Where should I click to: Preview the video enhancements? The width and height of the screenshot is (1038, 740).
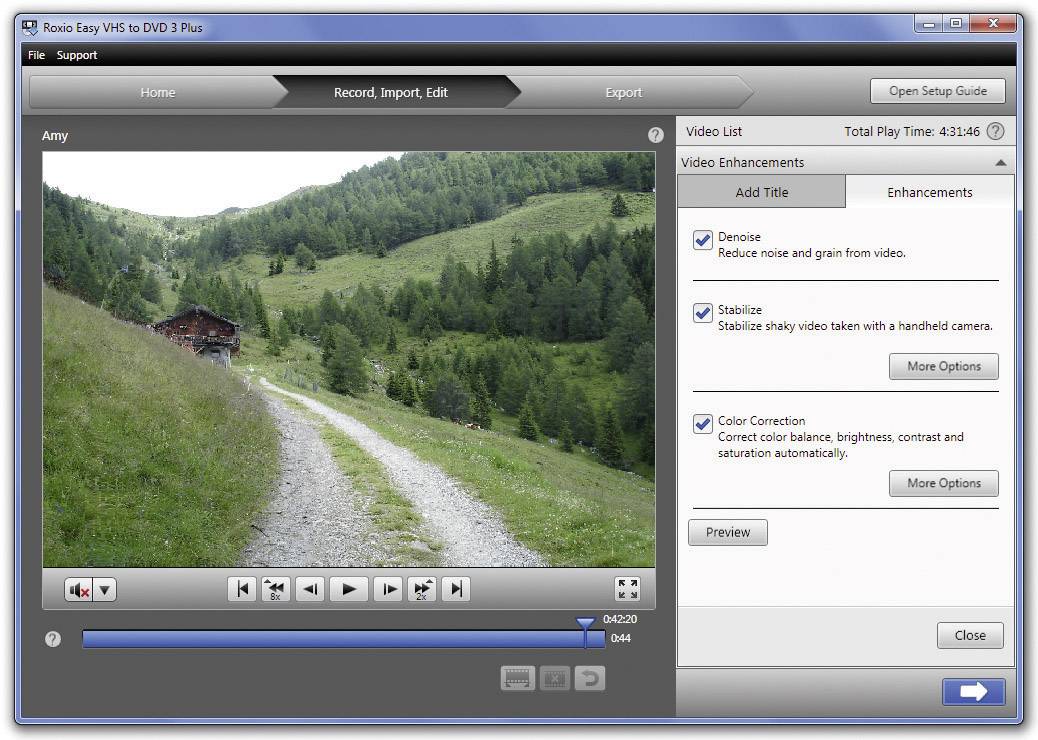727,532
